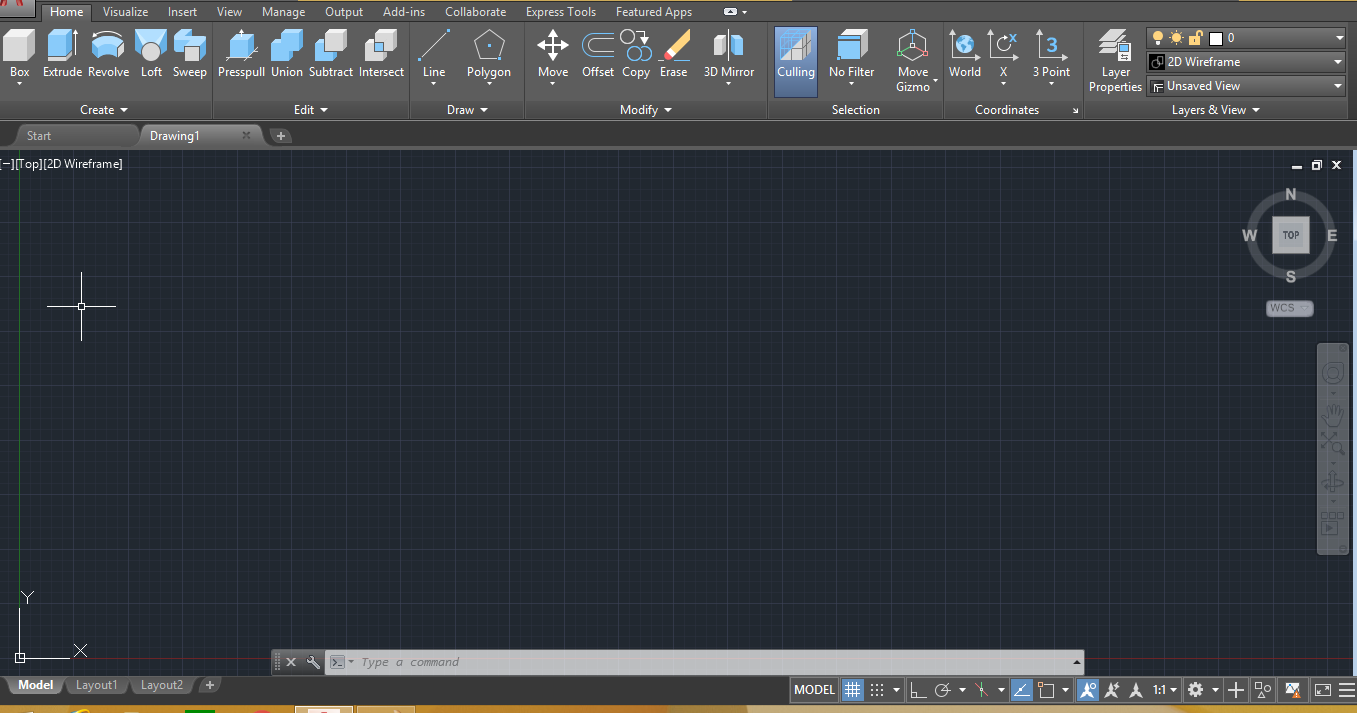Viewport: 1357px width, 713px height.
Task: Switch to the Layout1 tab
Action: click(97, 685)
